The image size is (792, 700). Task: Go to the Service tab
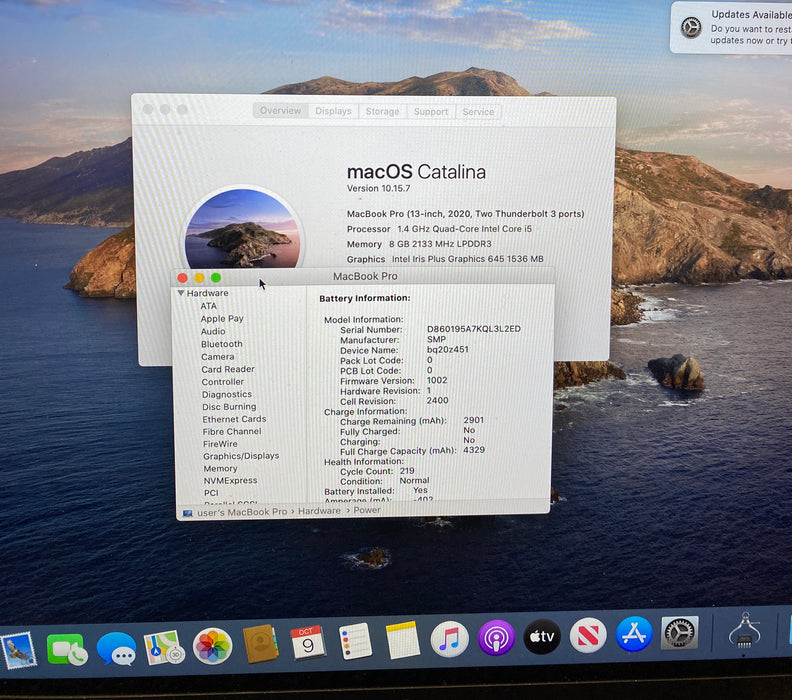coord(478,112)
